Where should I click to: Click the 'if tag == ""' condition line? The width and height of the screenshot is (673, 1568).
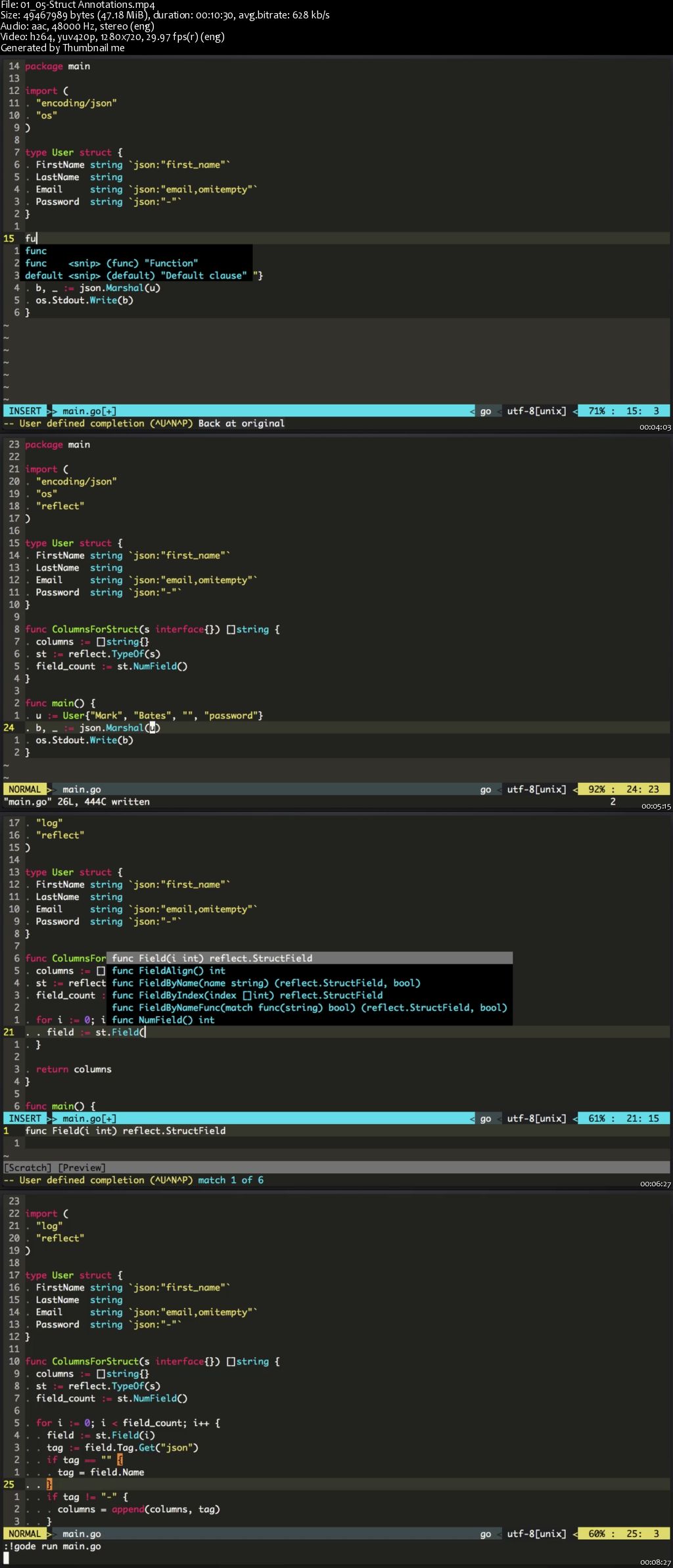[x=85, y=1460]
